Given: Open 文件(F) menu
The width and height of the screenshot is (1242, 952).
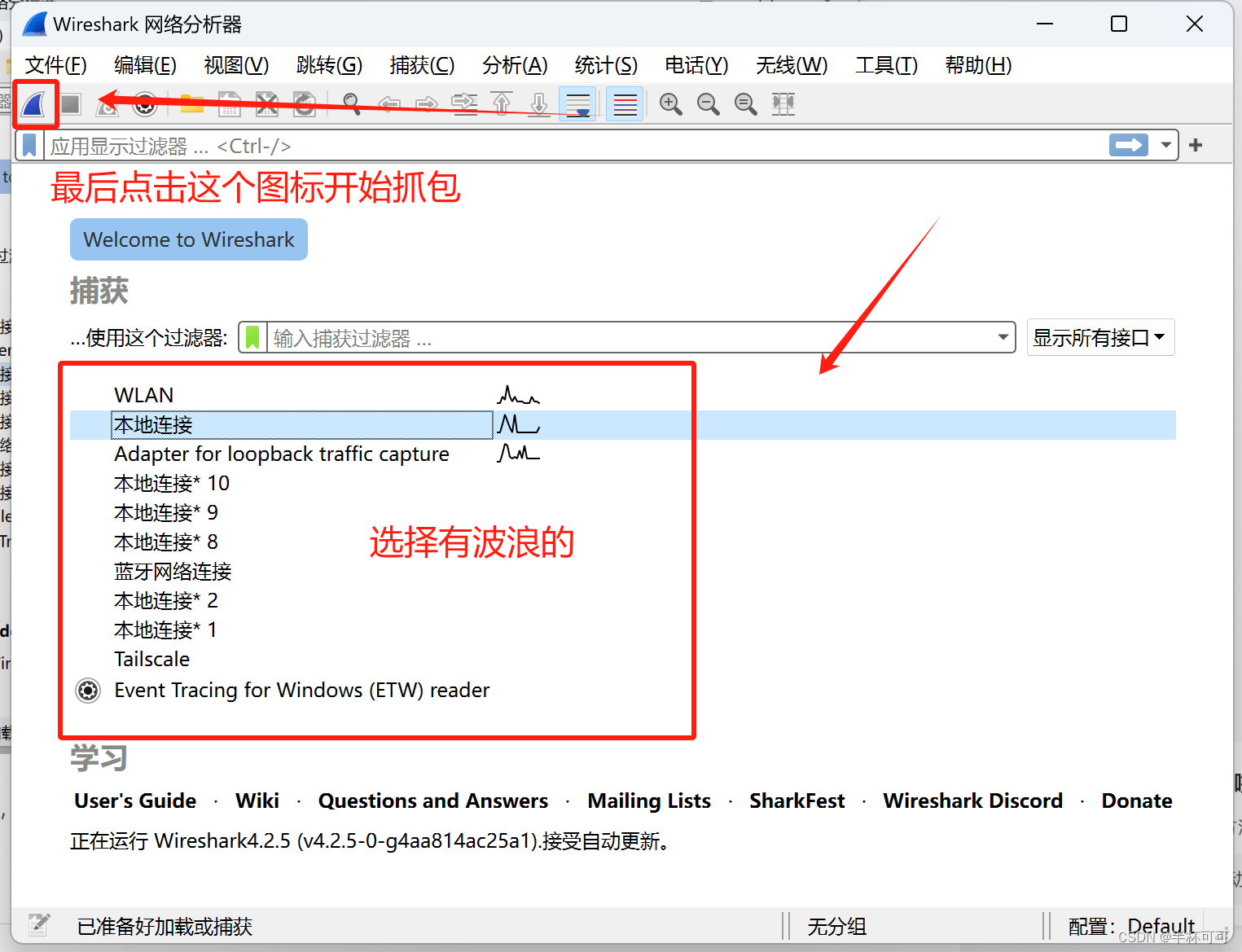Looking at the screenshot, I should [x=55, y=65].
